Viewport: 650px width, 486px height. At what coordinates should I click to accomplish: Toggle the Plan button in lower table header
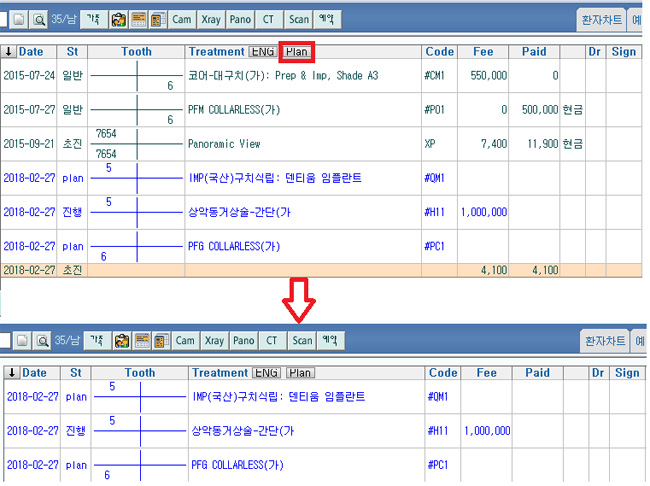pyautogui.click(x=300, y=373)
